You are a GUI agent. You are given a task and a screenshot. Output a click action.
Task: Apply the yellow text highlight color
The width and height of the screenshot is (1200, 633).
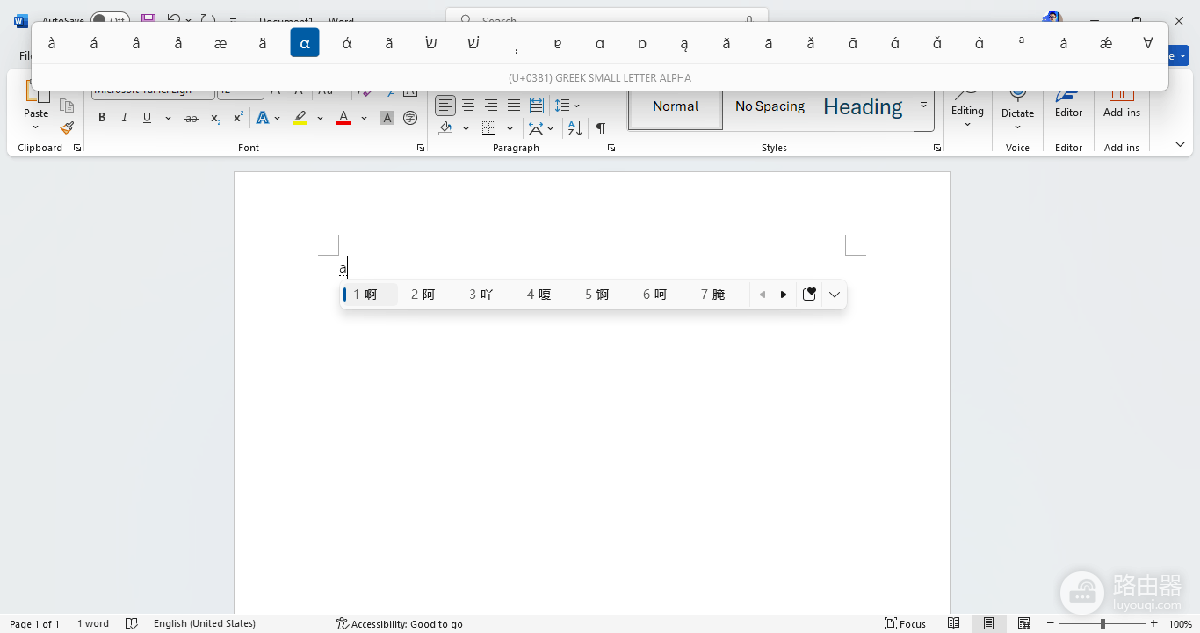coord(300,118)
